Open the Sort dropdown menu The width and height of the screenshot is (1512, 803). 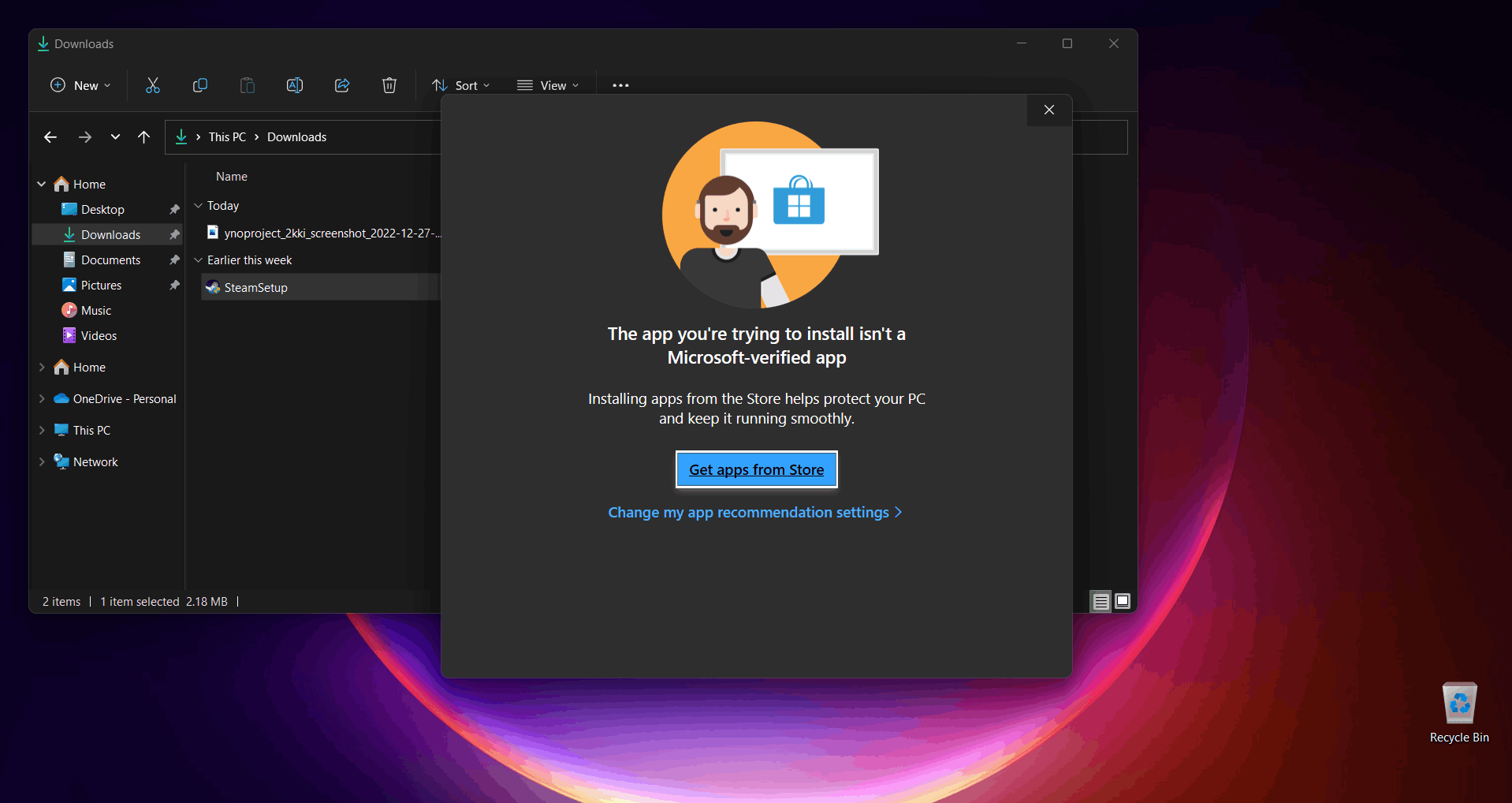coord(461,85)
